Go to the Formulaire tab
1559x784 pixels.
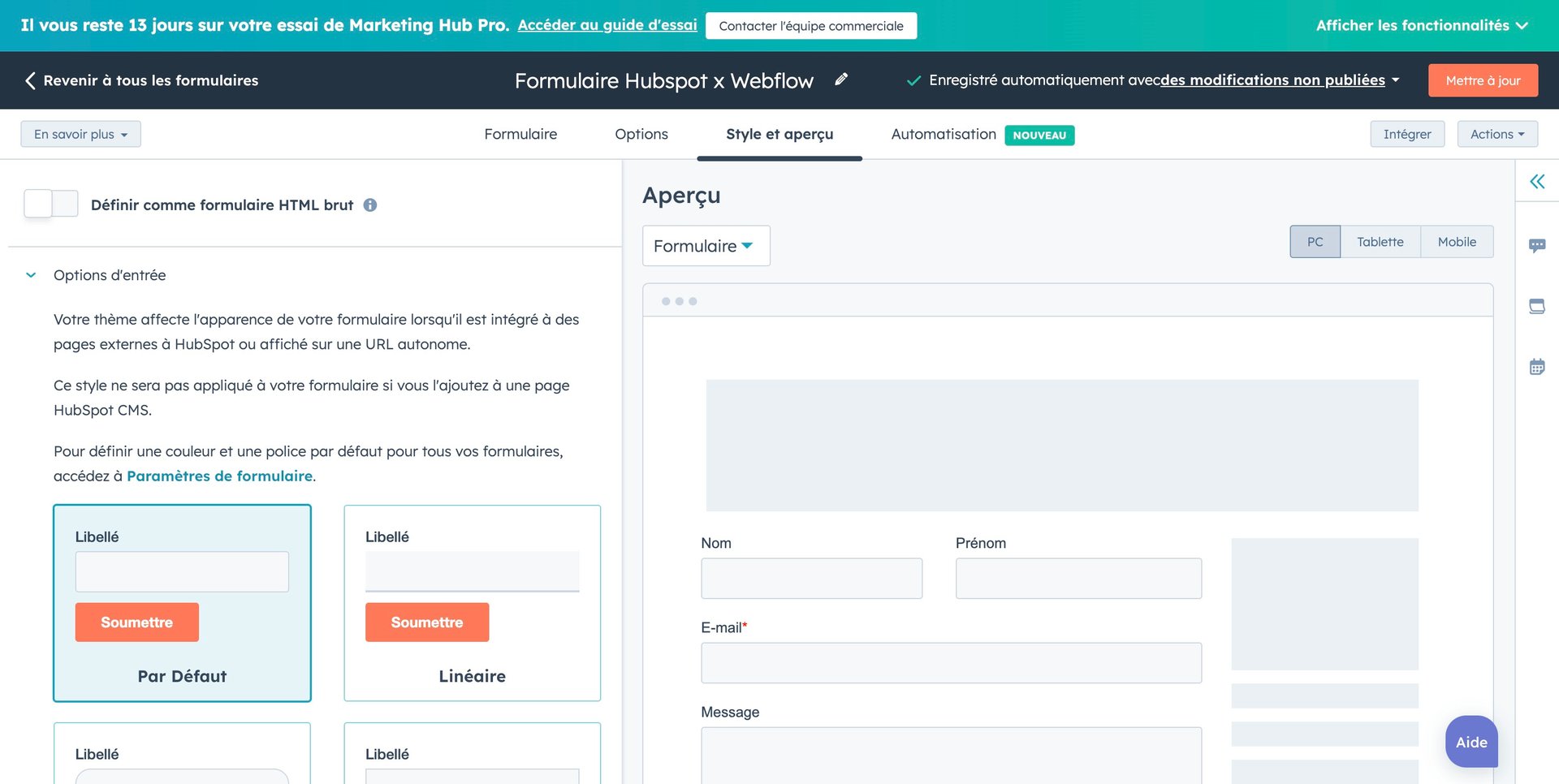[x=520, y=134]
